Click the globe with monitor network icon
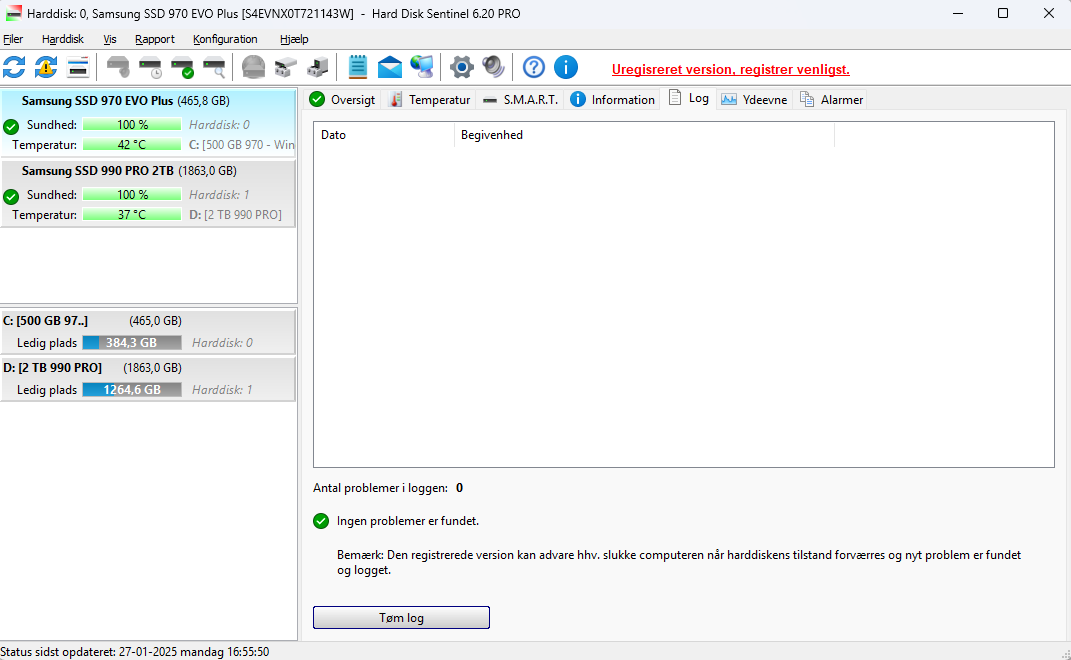 (422, 67)
